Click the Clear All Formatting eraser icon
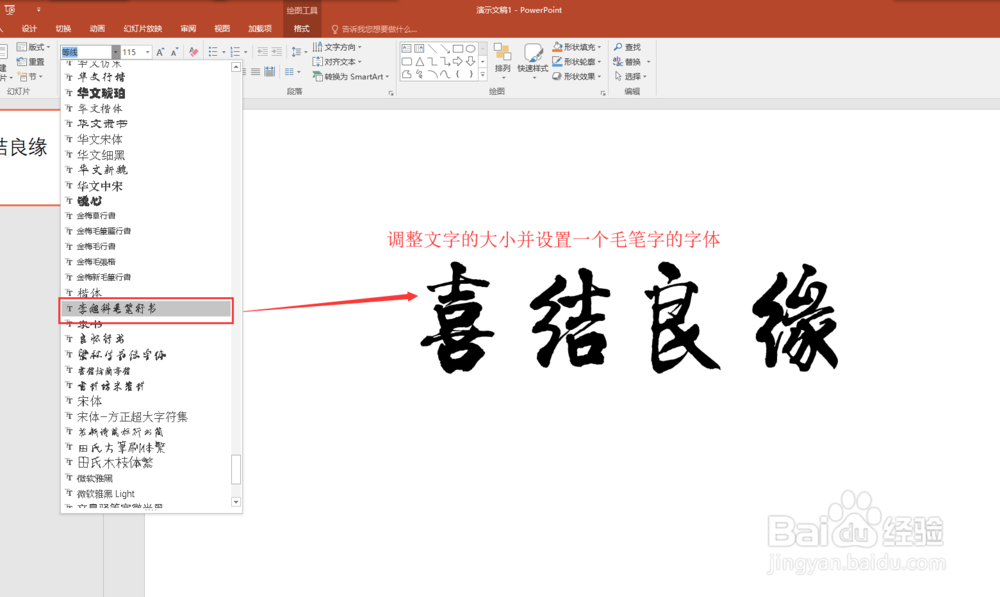Screen dimensions: 1000x597 193,52
